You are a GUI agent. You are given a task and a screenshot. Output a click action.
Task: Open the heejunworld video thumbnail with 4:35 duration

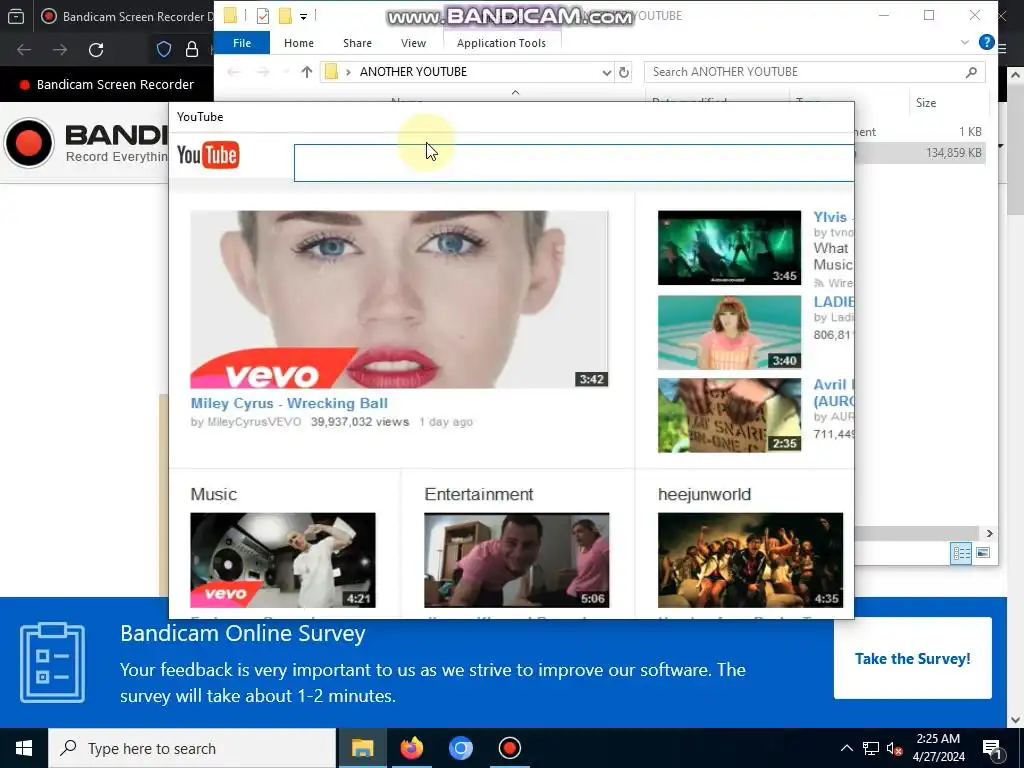[750, 560]
